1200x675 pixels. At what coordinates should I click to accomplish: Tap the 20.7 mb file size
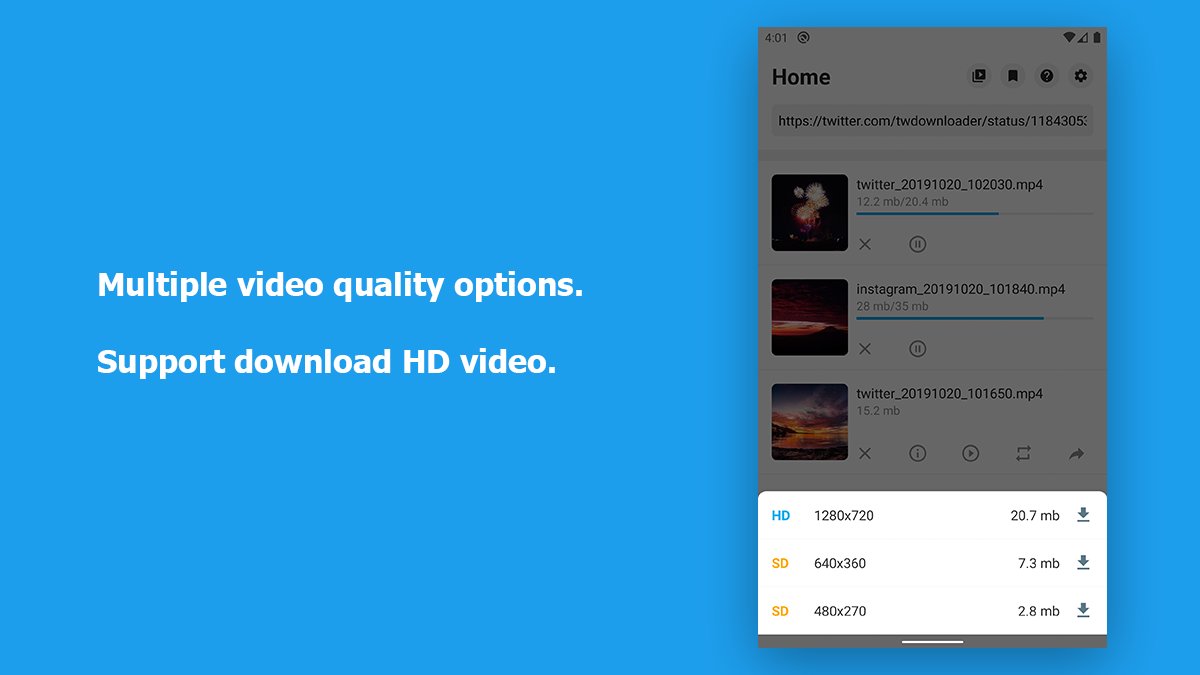(1035, 516)
